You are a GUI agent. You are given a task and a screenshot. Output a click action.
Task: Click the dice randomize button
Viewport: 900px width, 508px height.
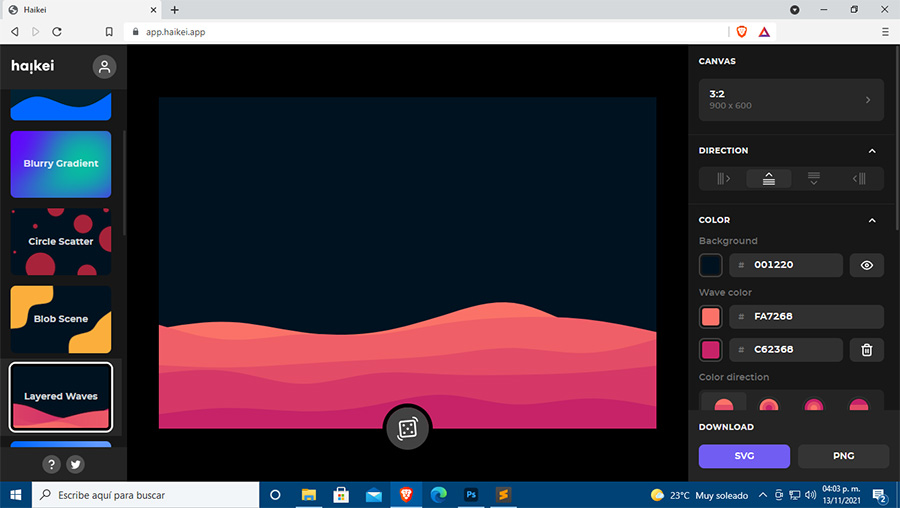(408, 429)
